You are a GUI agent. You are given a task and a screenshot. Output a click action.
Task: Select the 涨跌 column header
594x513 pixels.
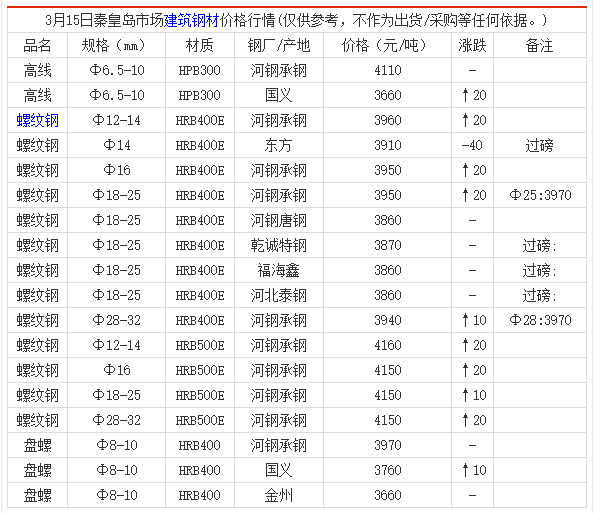tap(472, 45)
